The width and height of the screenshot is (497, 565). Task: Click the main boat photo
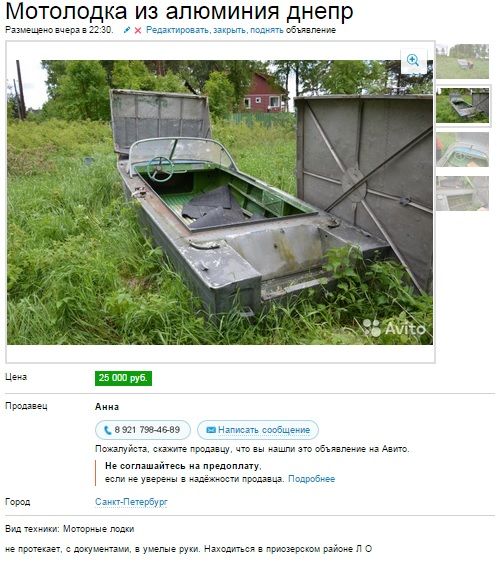pyautogui.click(x=220, y=202)
